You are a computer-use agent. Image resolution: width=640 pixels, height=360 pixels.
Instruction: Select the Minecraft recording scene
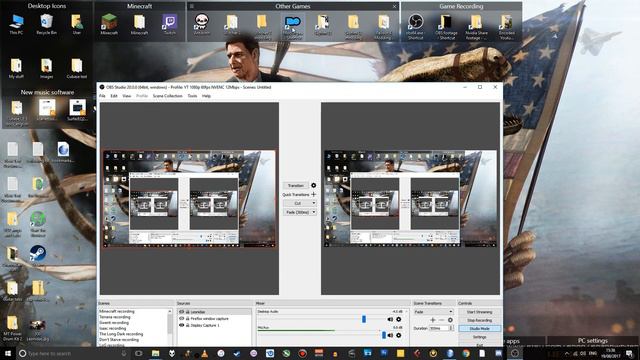(x=117, y=311)
